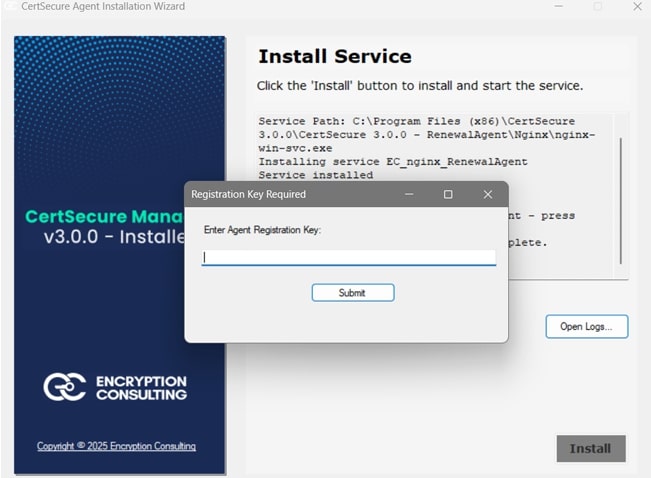651x478 pixels.
Task: Minimize the CertSecure Agent Installation Wizard window
Action: (x=559, y=6)
